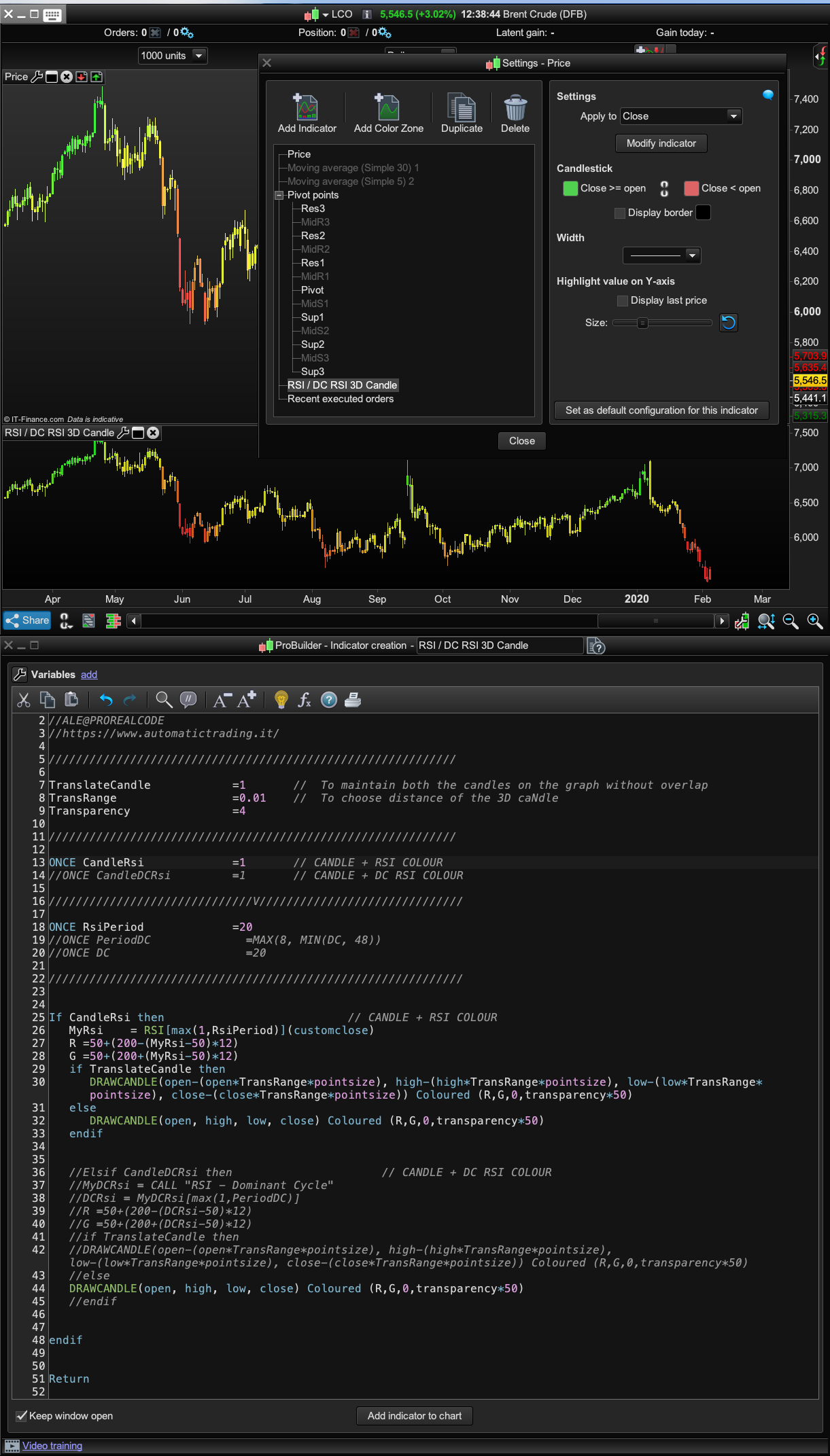
Task: Click the Undo arrow in ProBuilder toolbar
Action: point(106,700)
